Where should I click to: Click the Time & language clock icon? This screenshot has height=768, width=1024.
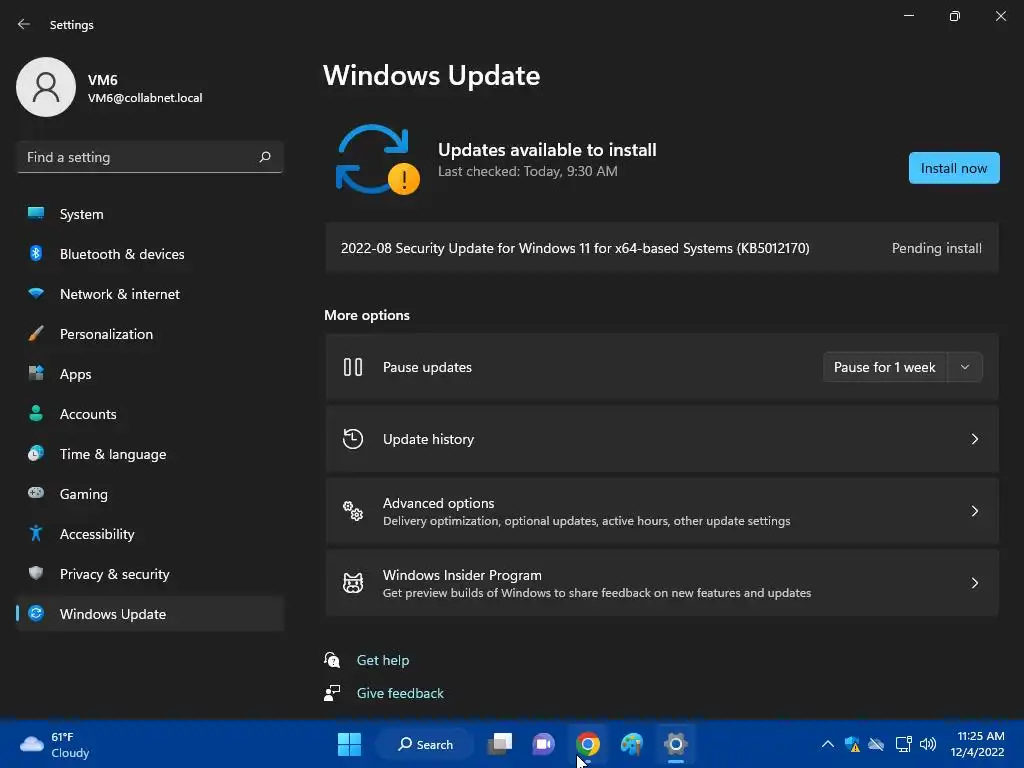pyautogui.click(x=36, y=453)
